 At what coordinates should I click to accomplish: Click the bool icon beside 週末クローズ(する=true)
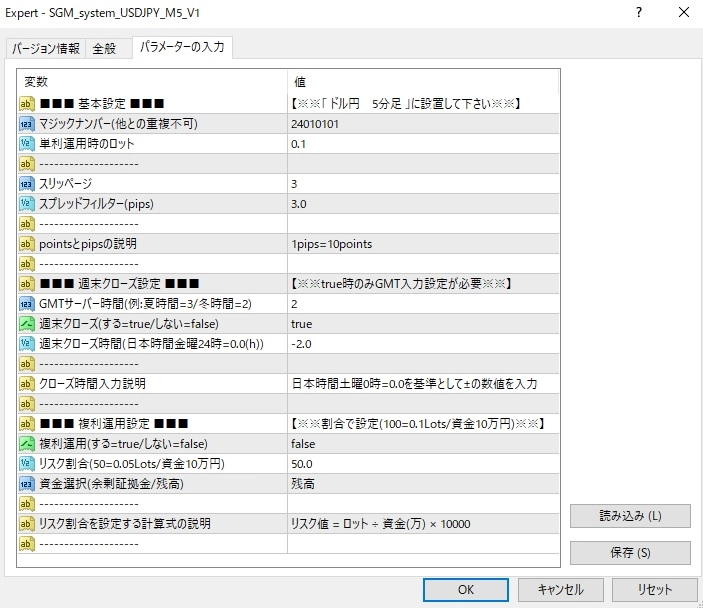click(x=26, y=324)
